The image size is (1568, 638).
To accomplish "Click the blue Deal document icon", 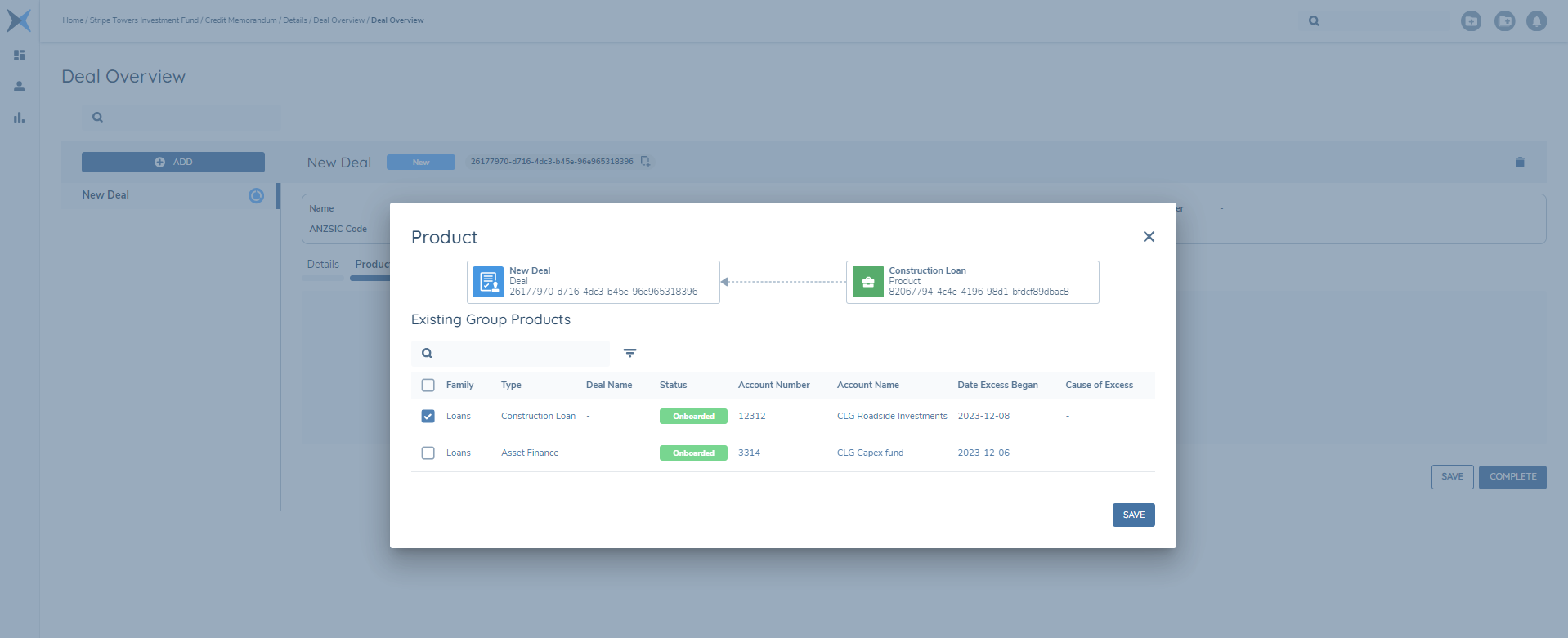I will pyautogui.click(x=488, y=283).
